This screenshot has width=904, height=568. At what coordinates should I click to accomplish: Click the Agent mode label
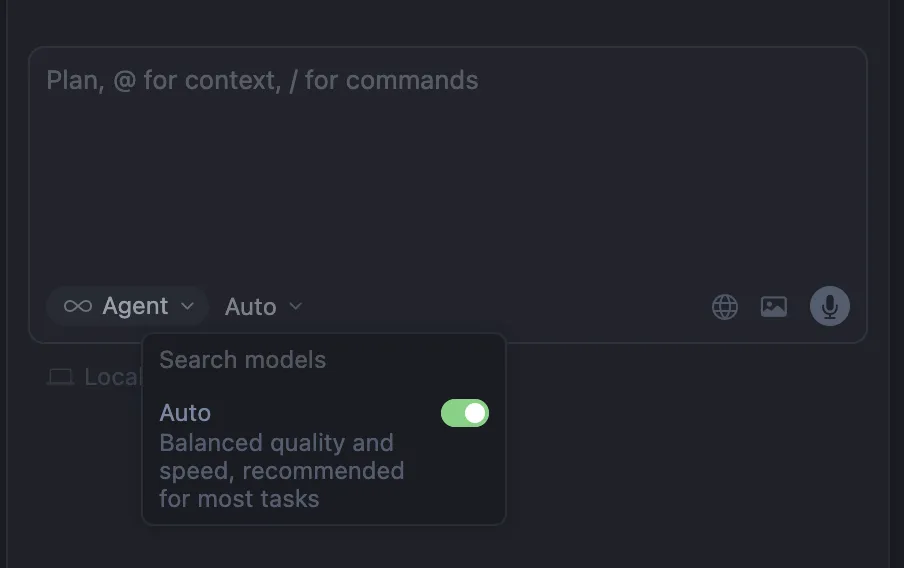(x=135, y=306)
